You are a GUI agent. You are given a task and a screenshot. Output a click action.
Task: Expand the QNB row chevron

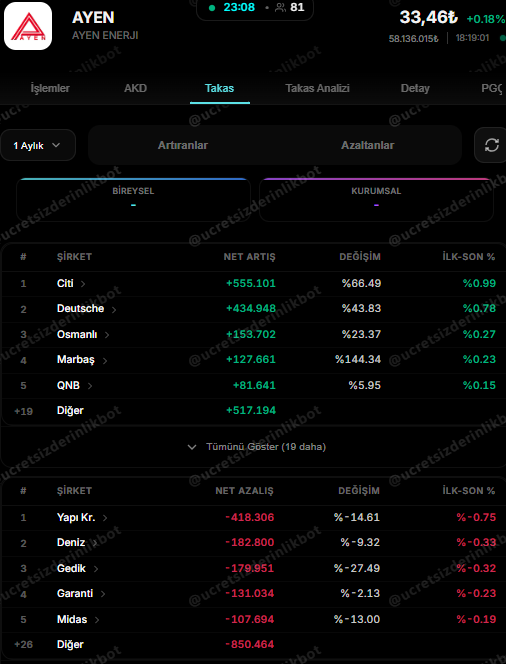[x=89, y=386]
